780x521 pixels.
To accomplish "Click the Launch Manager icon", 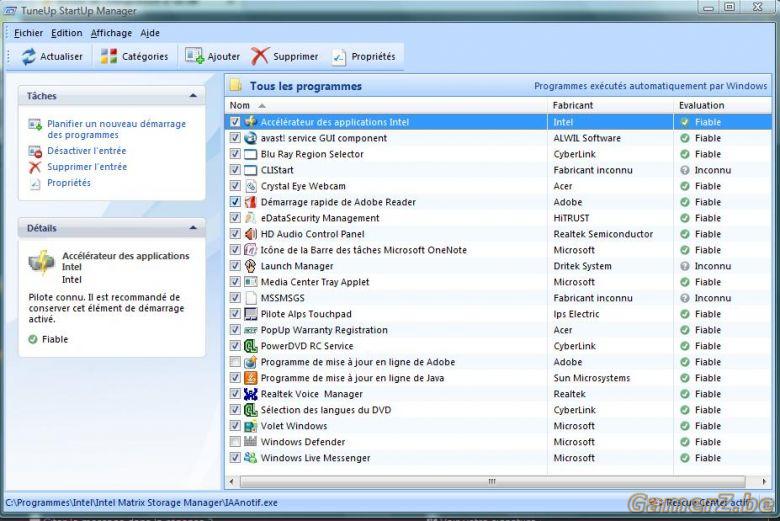I will coord(251,266).
